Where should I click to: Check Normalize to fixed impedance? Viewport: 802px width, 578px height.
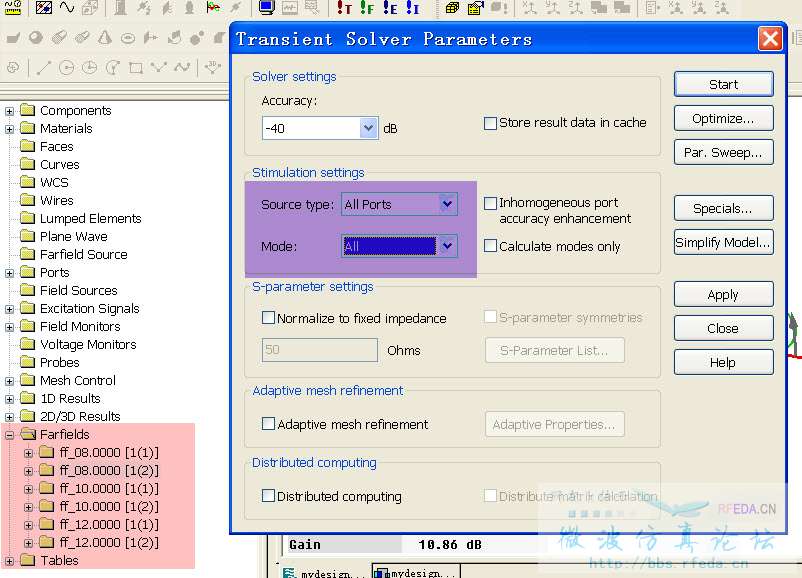[x=268, y=318]
